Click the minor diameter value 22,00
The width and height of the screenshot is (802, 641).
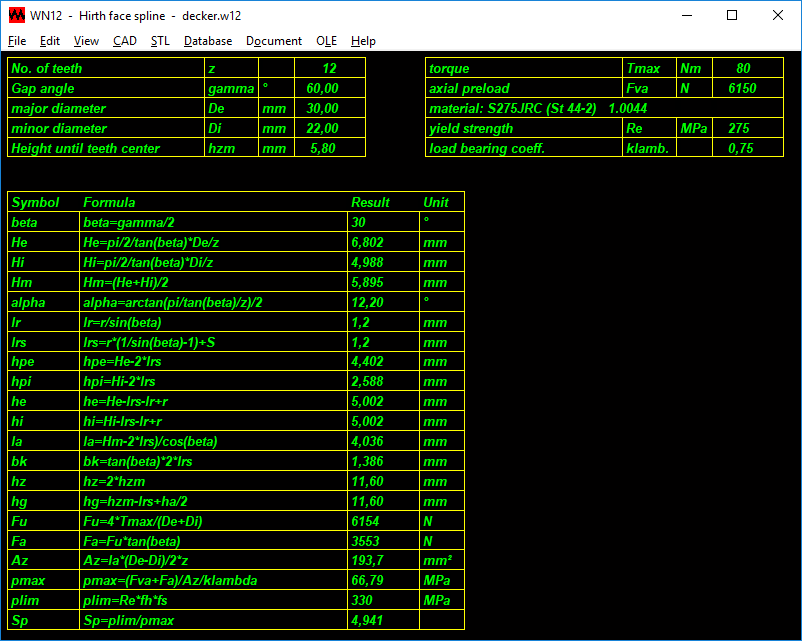(323, 129)
